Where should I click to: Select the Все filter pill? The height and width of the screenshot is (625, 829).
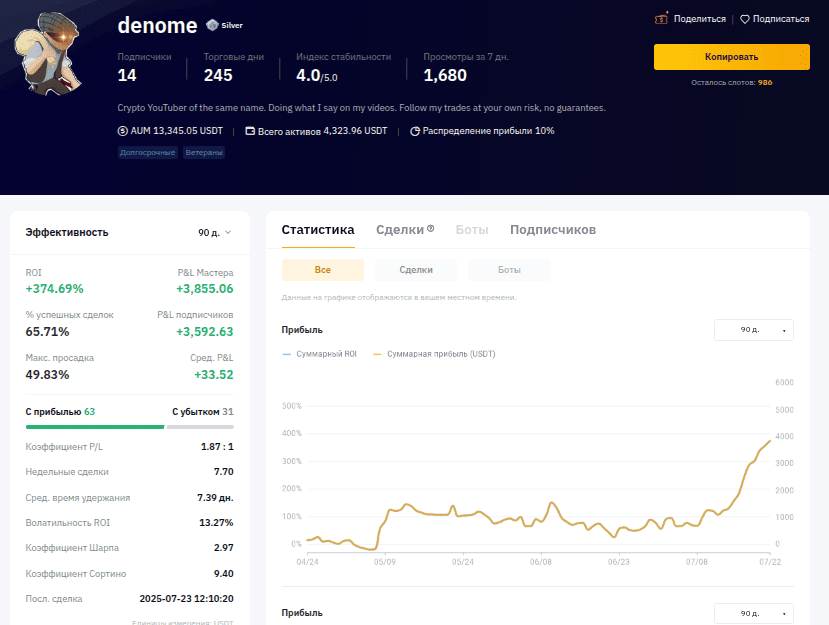323,270
